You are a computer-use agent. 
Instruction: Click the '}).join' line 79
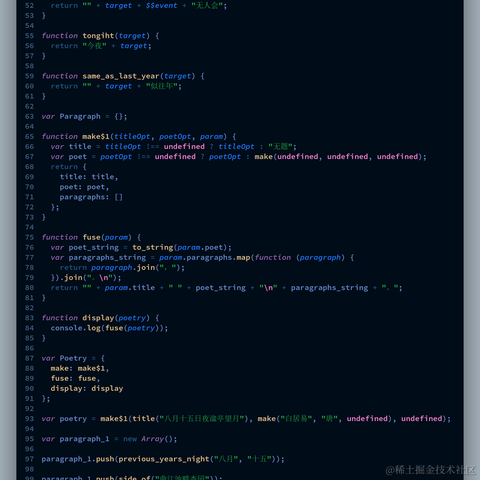(86, 278)
